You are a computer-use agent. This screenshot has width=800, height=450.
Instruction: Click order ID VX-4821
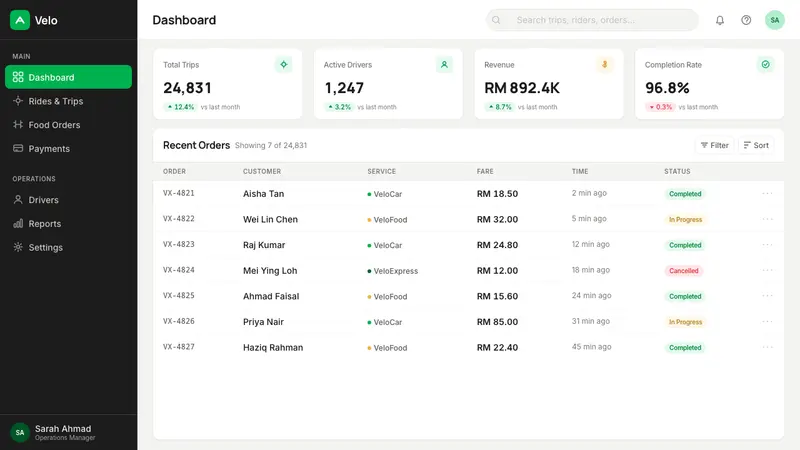point(179,193)
